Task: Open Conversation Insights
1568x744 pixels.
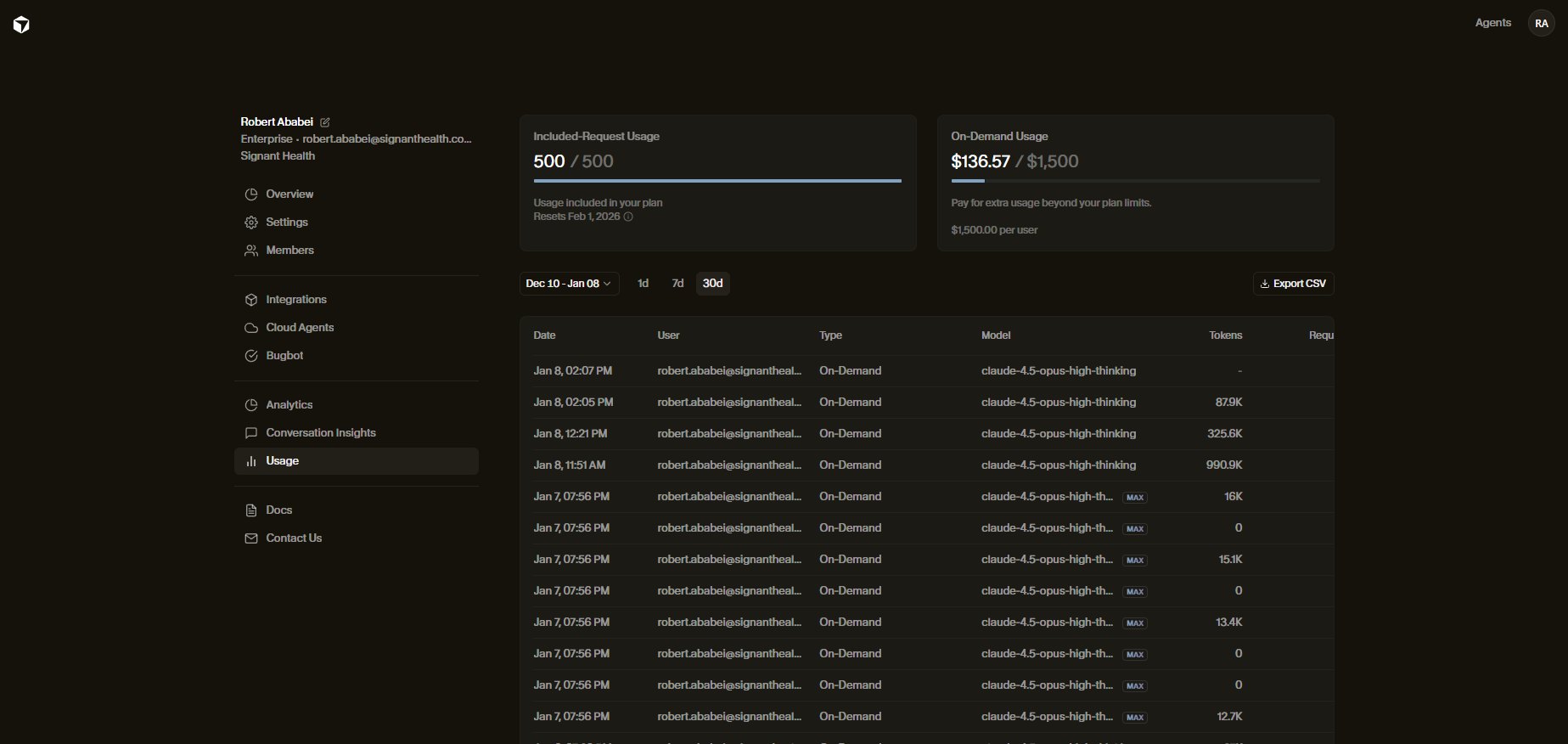Action: (x=320, y=433)
